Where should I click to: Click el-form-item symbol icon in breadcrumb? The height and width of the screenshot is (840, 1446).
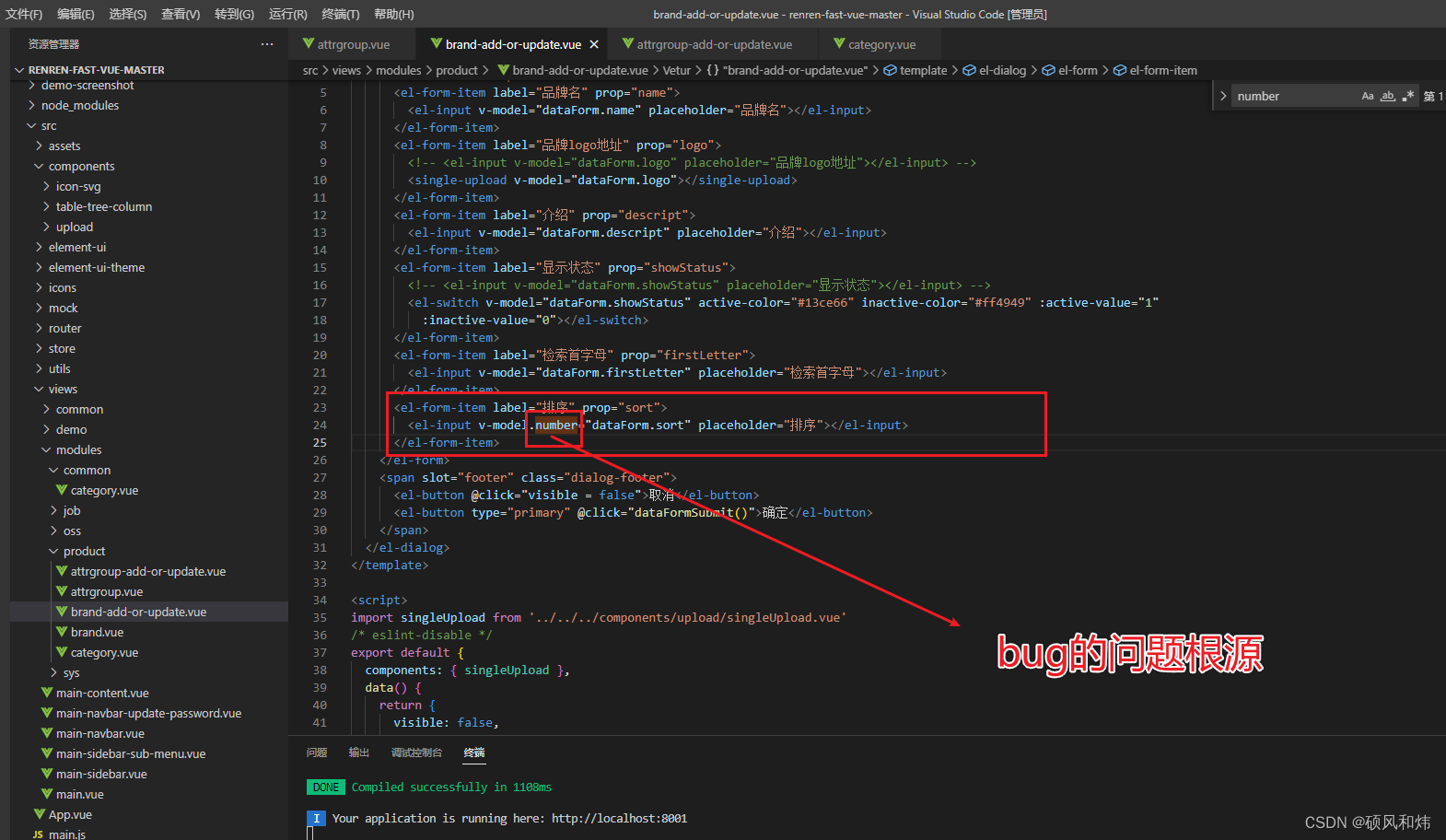coord(1120,70)
